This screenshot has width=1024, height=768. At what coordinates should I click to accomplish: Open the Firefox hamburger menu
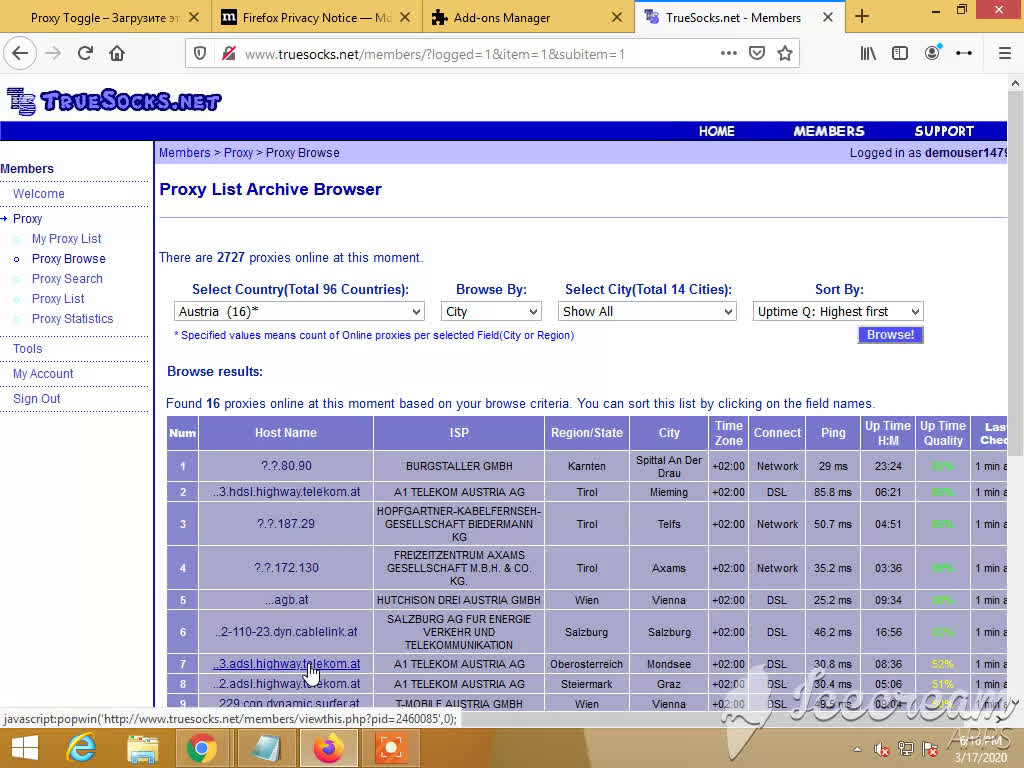tap(1005, 54)
